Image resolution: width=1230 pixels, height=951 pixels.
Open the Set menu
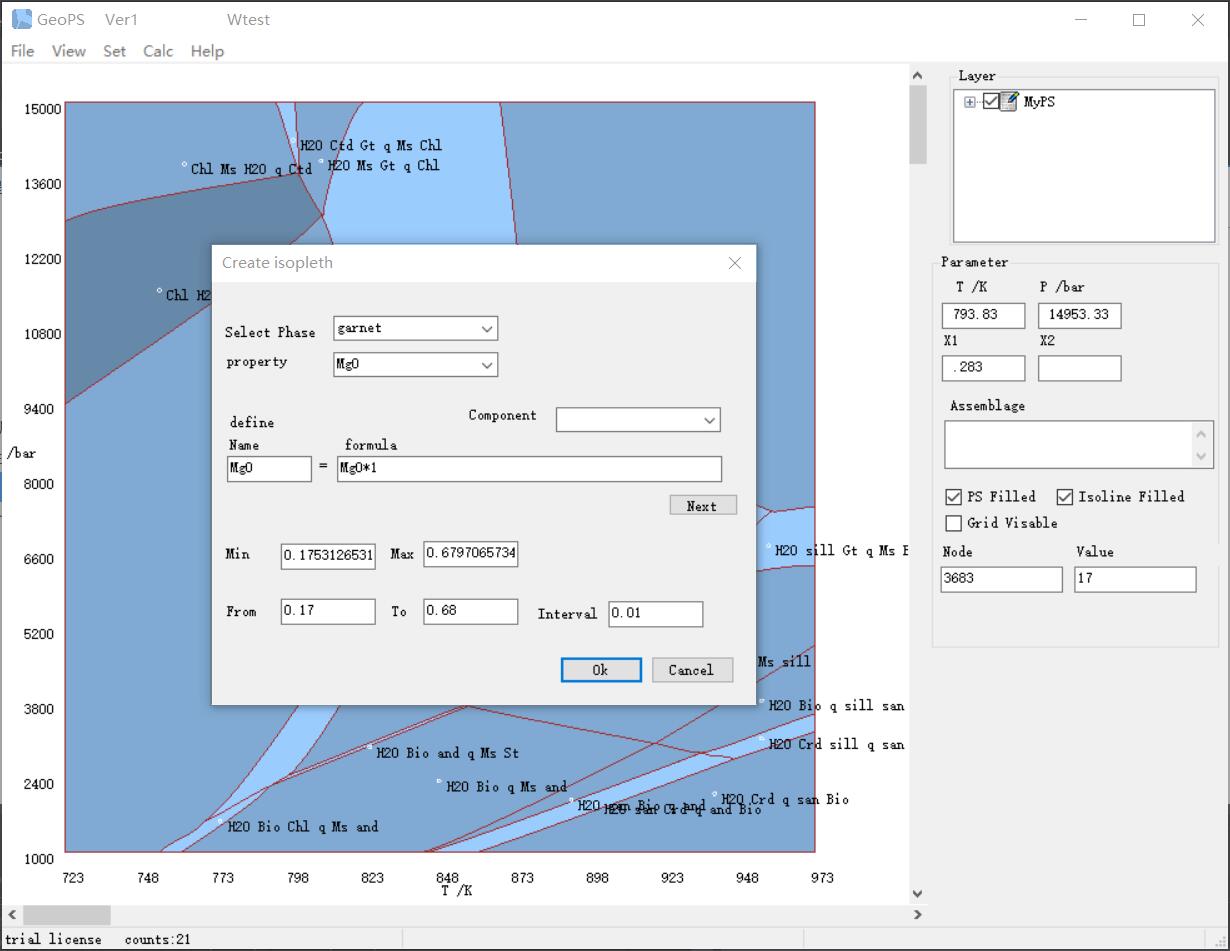[114, 51]
